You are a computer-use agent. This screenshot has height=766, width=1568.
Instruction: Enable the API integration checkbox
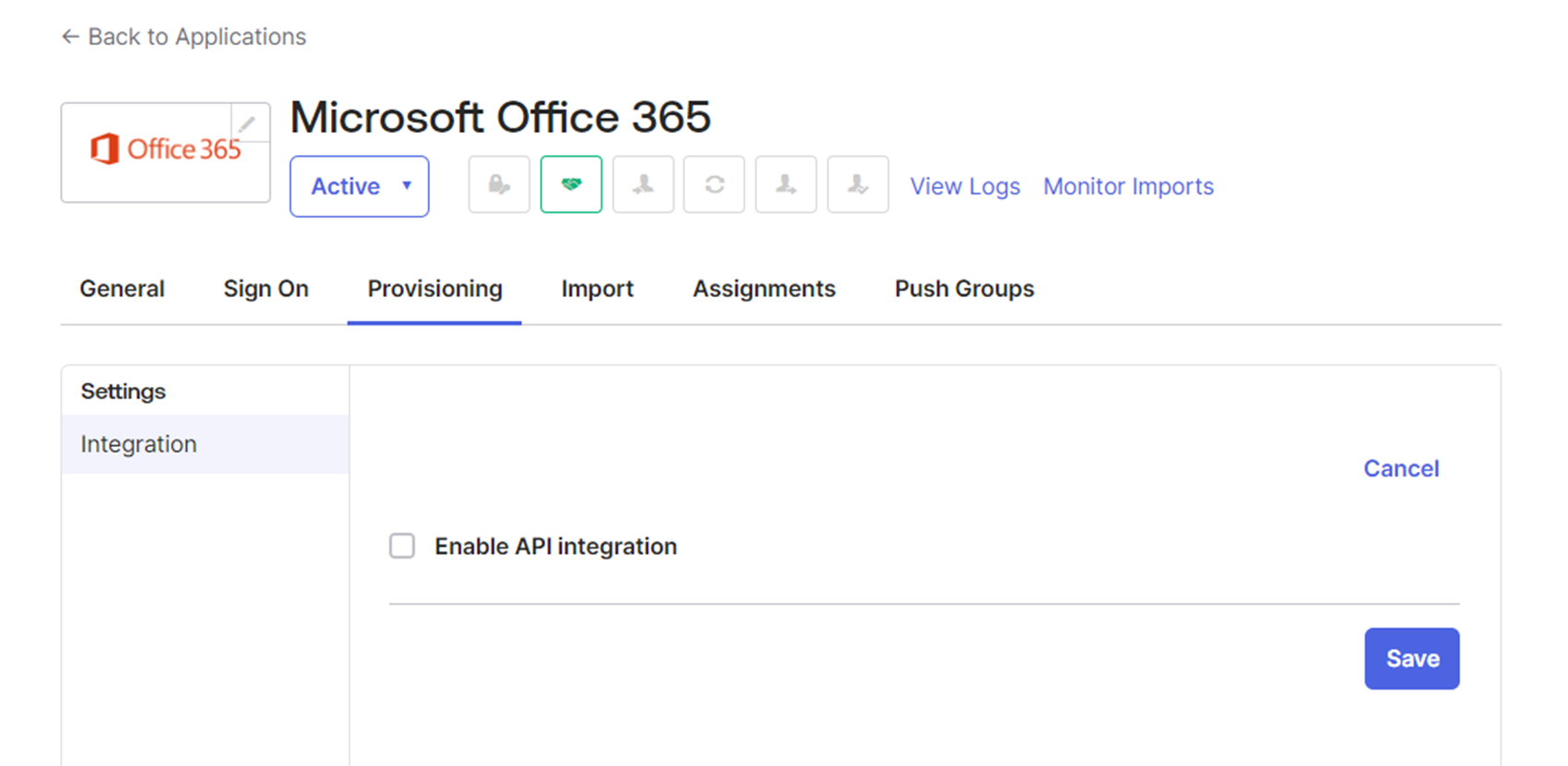402,546
